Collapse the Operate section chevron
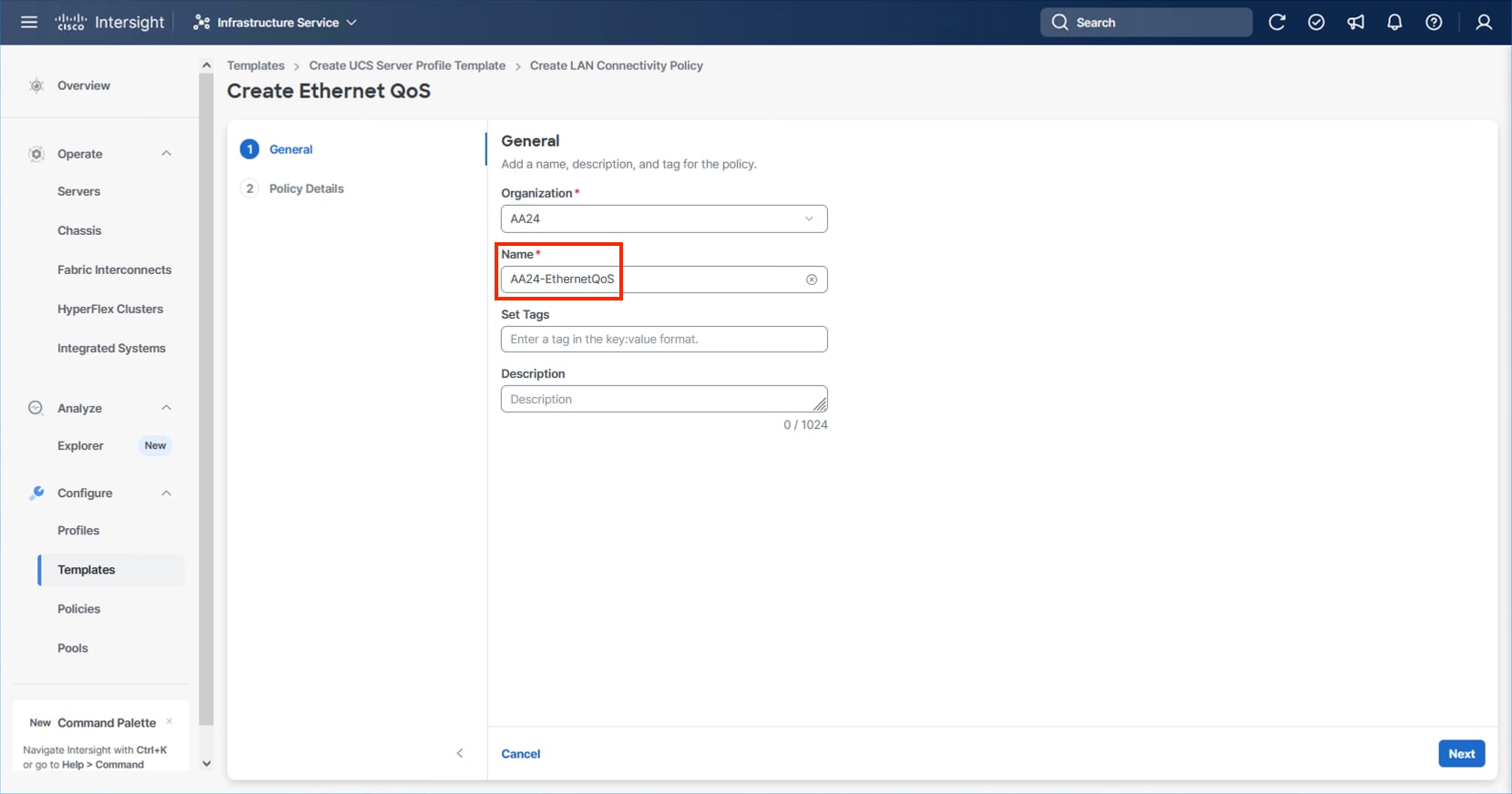 point(166,154)
